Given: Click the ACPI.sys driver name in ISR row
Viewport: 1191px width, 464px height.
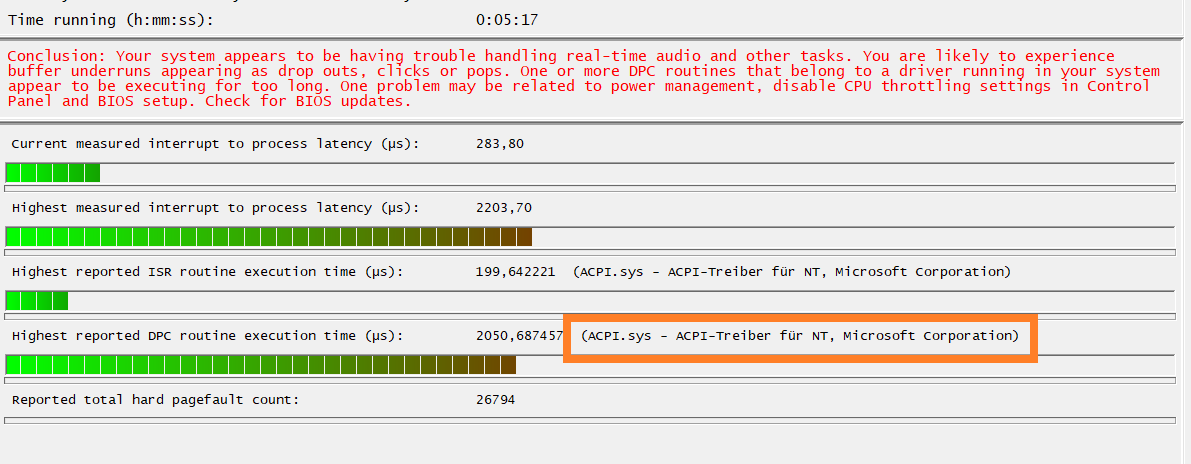Looking at the screenshot, I should click(792, 271).
